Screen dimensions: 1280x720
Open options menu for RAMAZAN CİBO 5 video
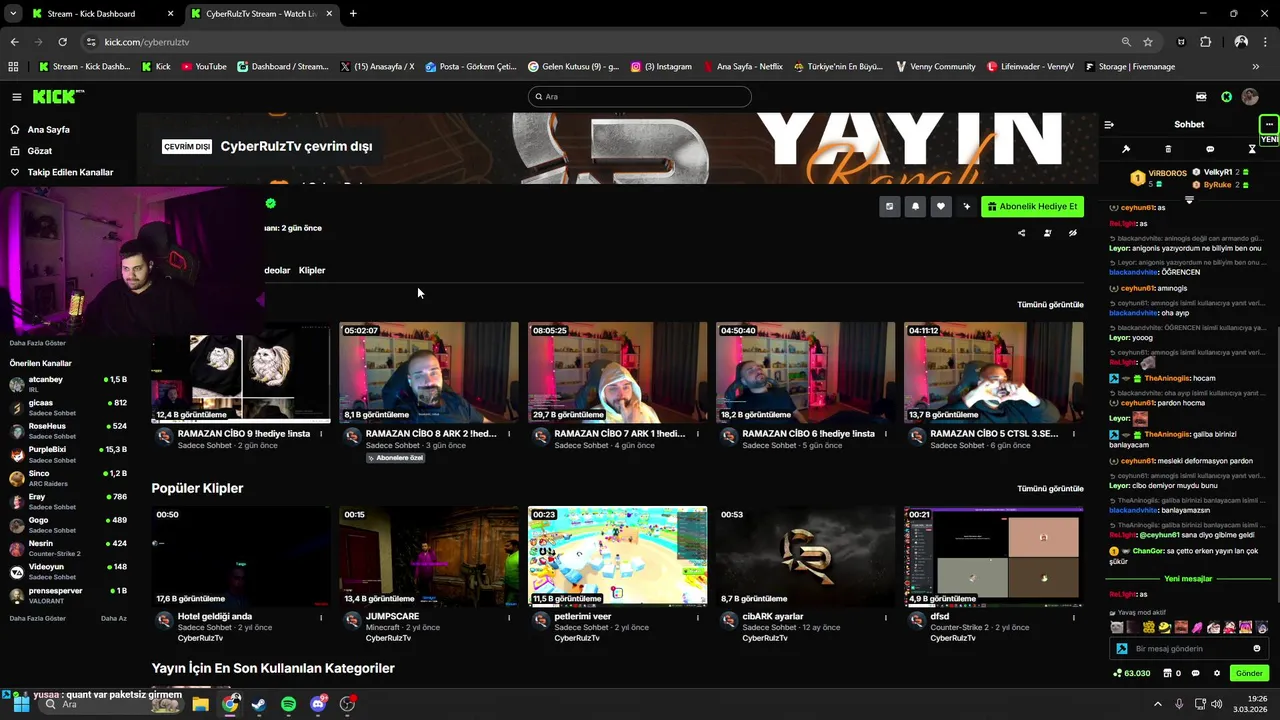point(1074,434)
